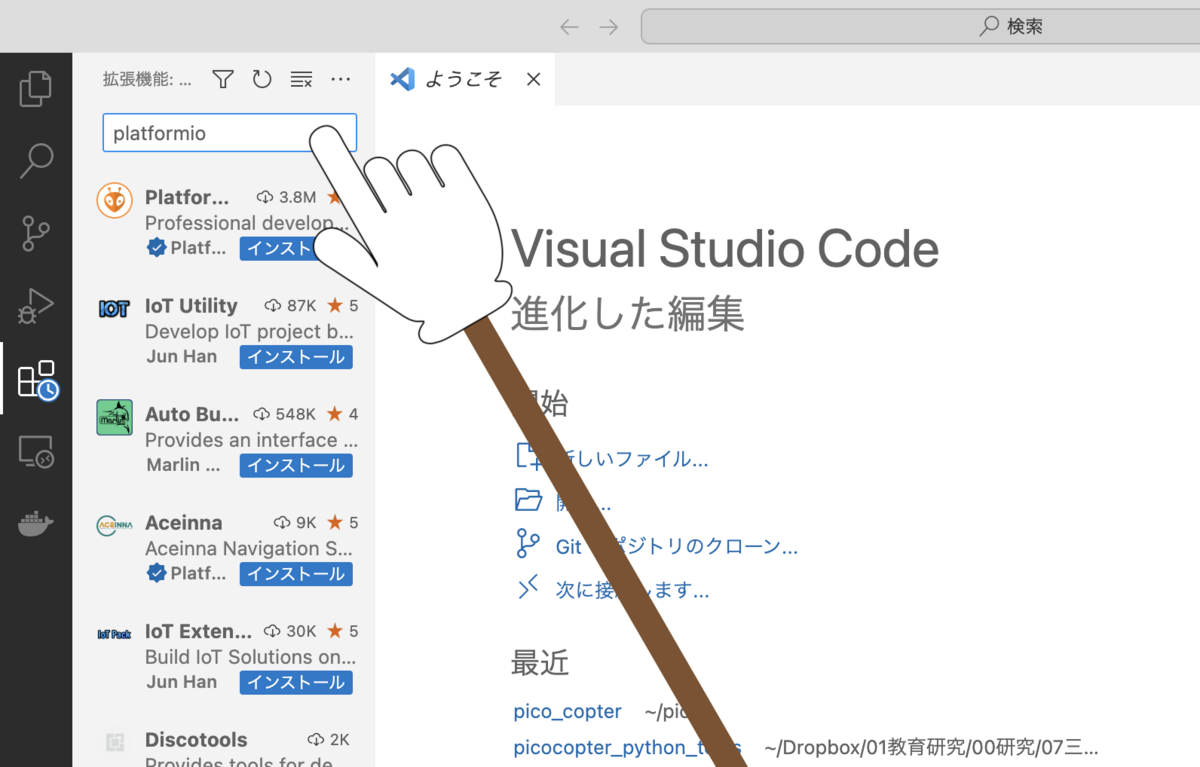Open the Extensions view
The image size is (1200, 767).
[36, 379]
